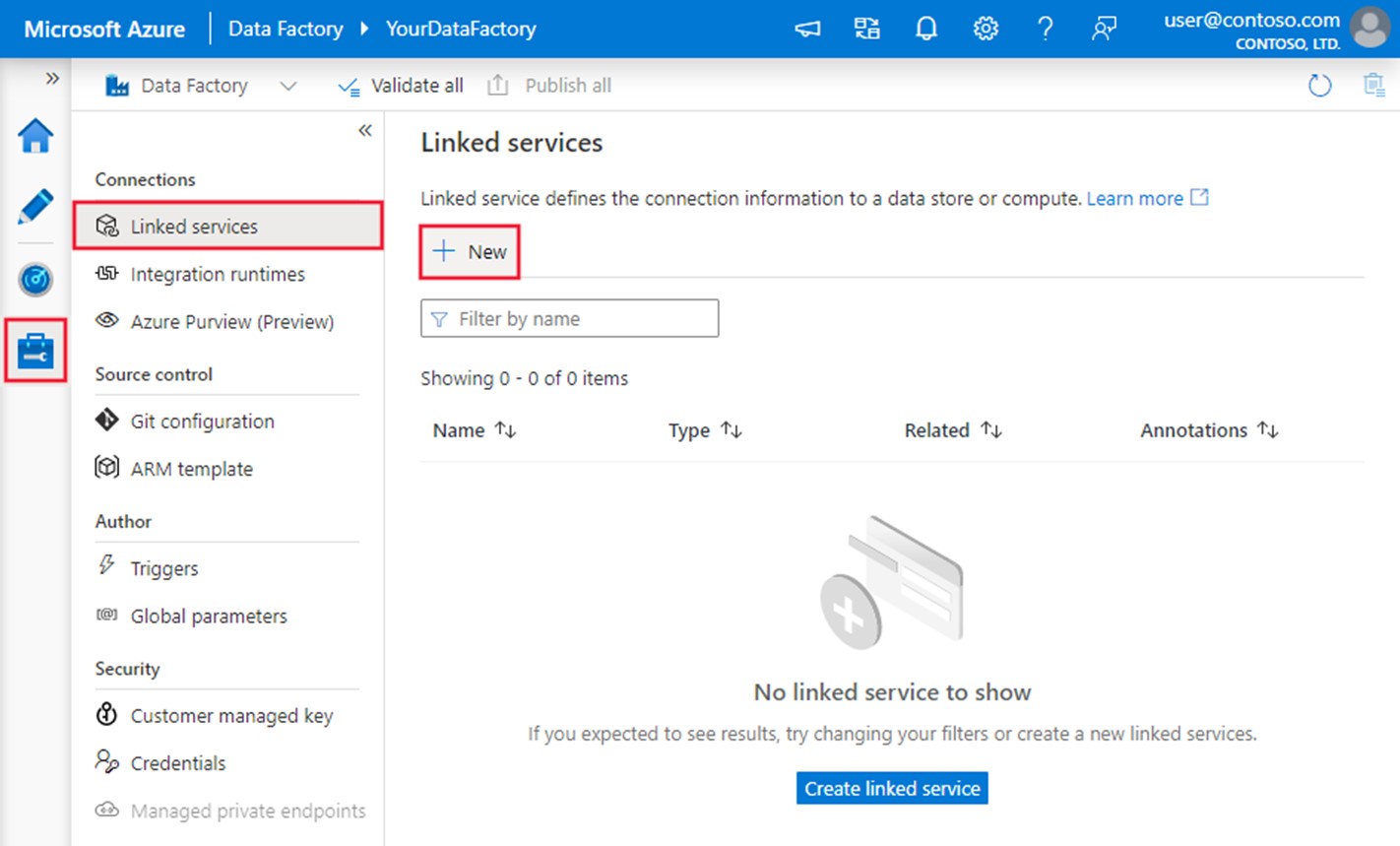Open the Home page icon

click(35, 137)
